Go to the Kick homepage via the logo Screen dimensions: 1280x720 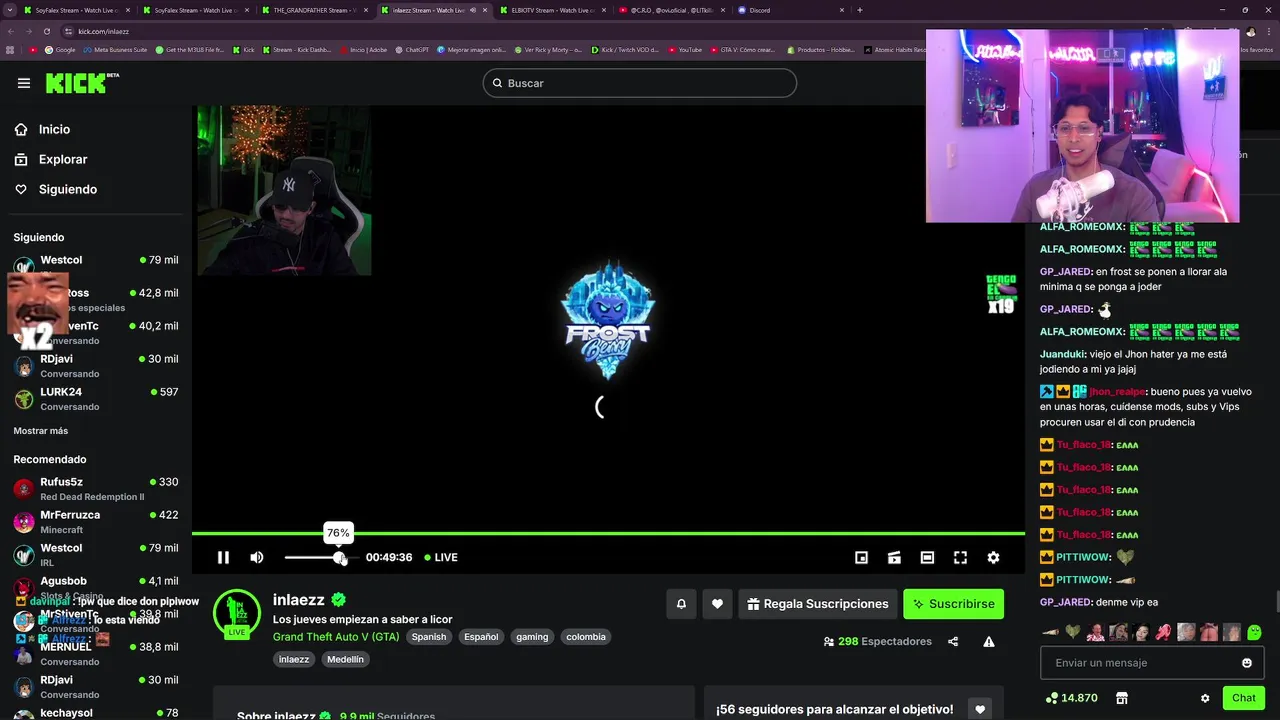pos(81,83)
